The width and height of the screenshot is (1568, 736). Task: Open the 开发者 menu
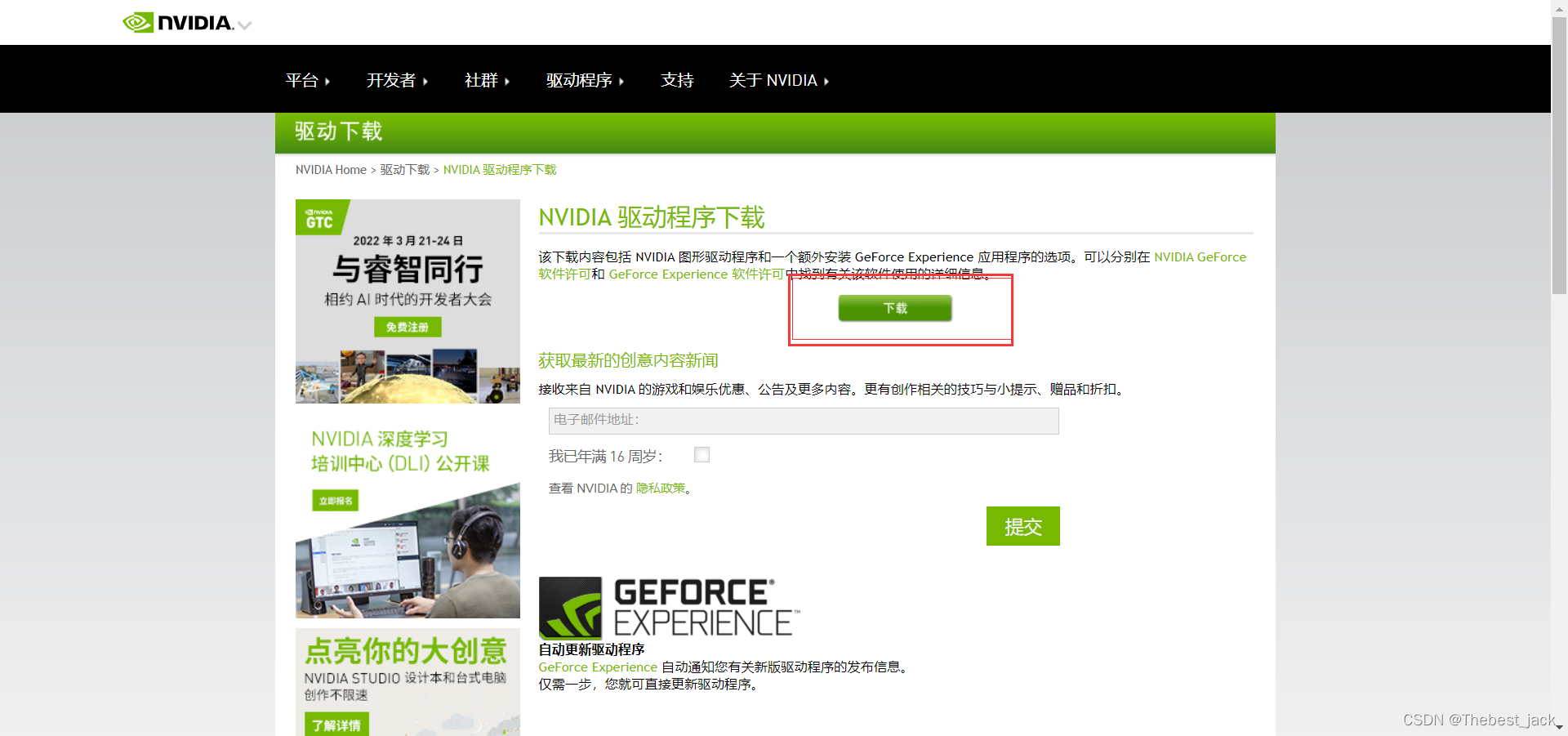(x=397, y=80)
